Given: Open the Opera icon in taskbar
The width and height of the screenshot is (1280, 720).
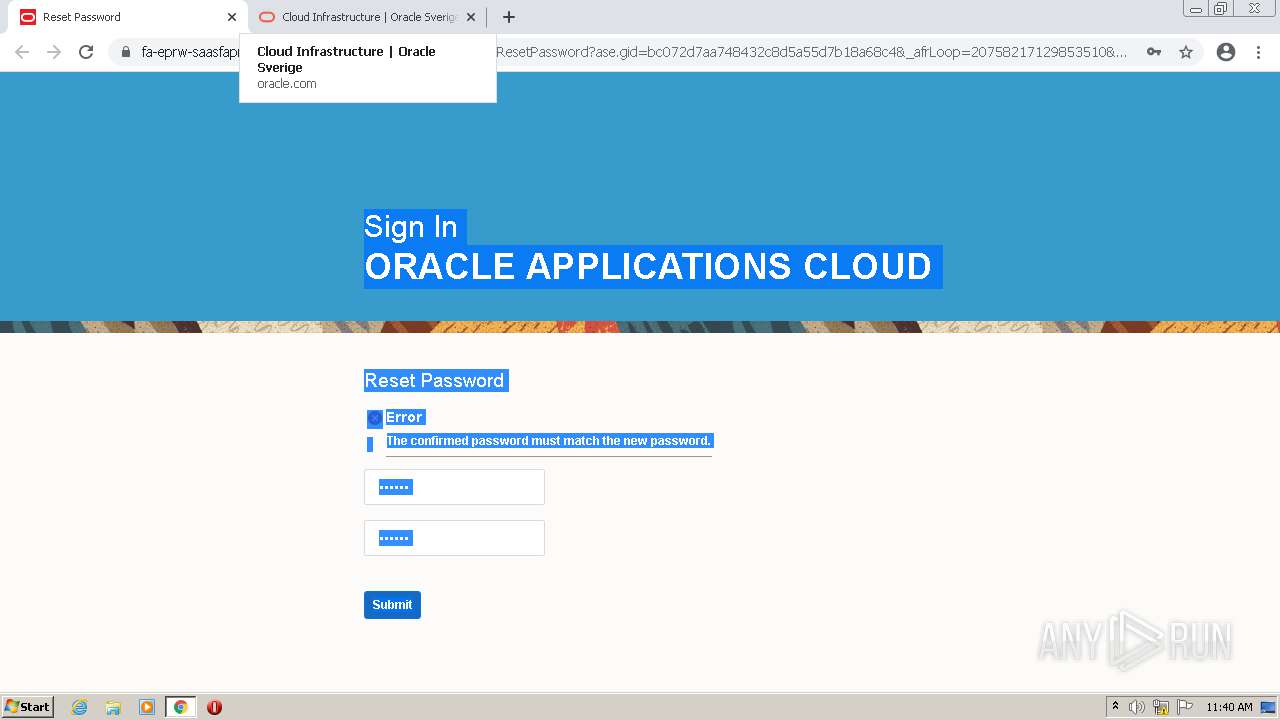Looking at the screenshot, I should click(x=214, y=707).
